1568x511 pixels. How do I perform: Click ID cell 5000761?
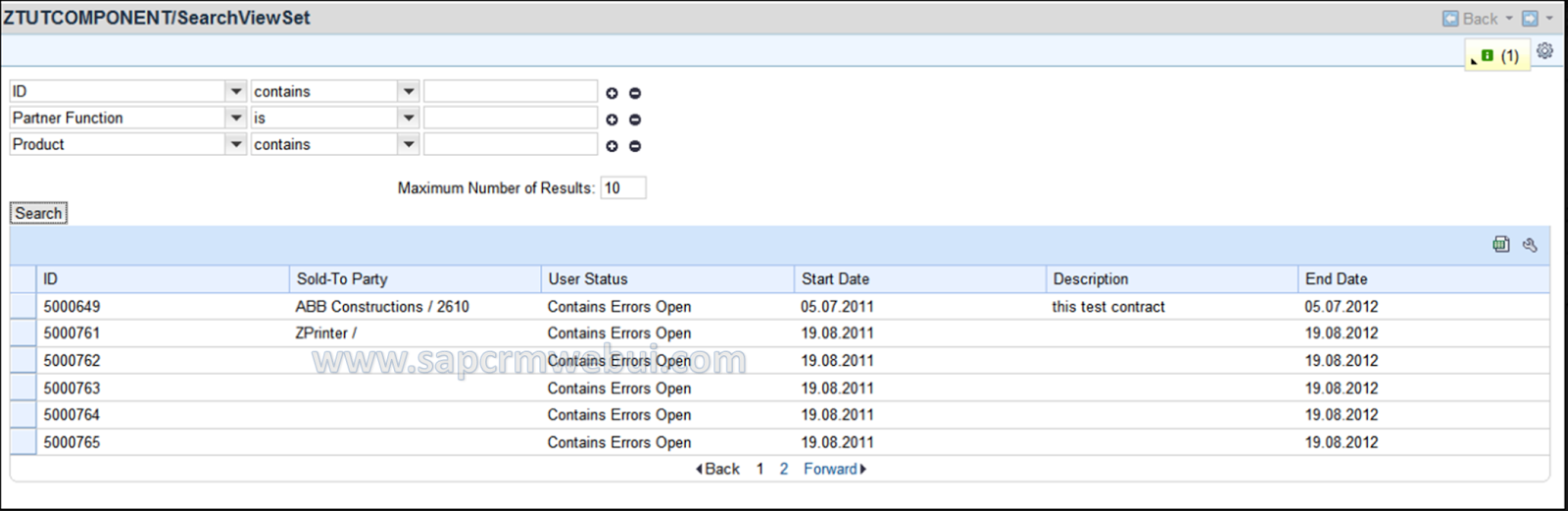pyautogui.click(x=72, y=333)
